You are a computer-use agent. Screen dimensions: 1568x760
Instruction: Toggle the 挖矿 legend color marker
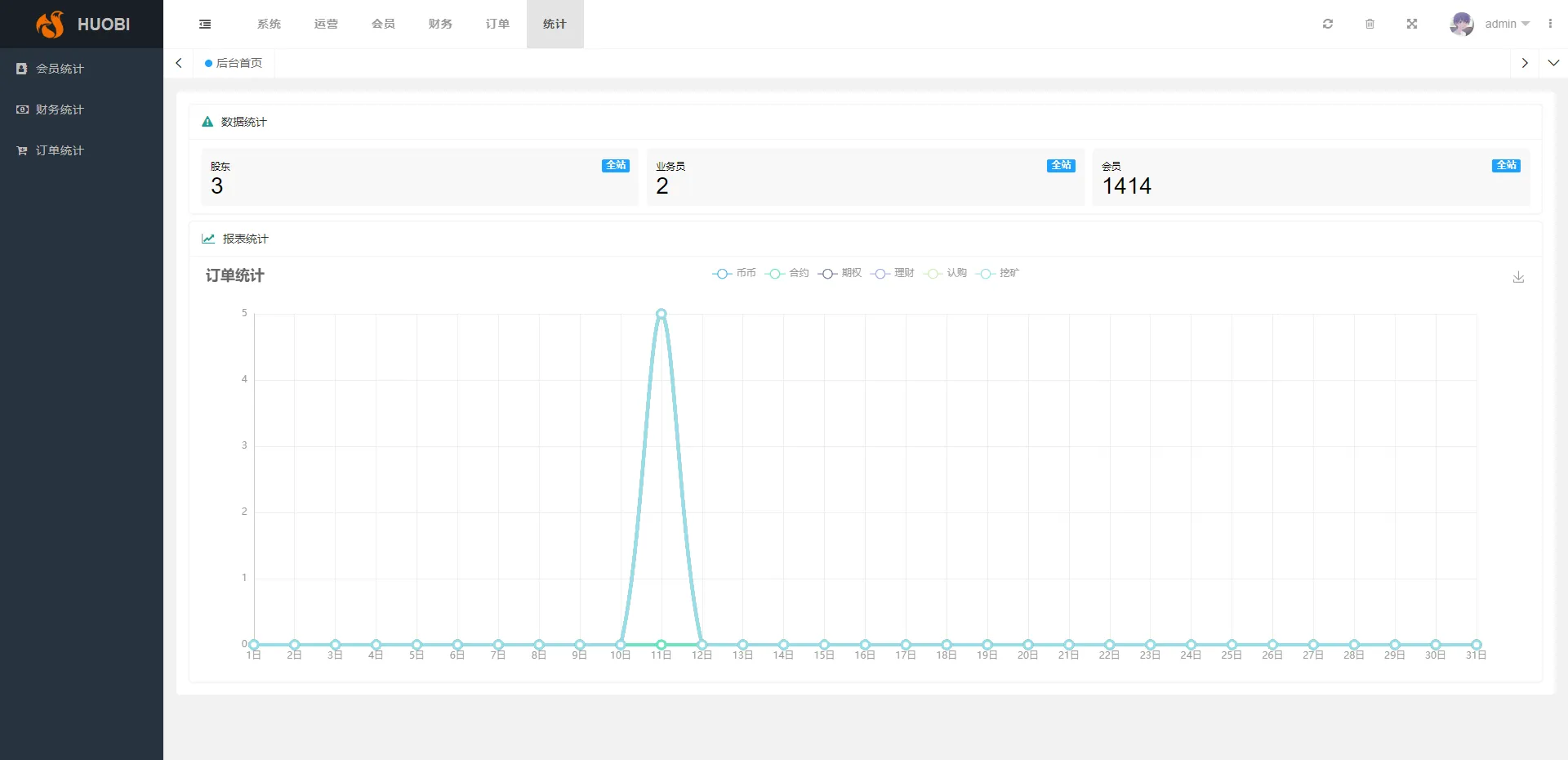pyautogui.click(x=986, y=274)
